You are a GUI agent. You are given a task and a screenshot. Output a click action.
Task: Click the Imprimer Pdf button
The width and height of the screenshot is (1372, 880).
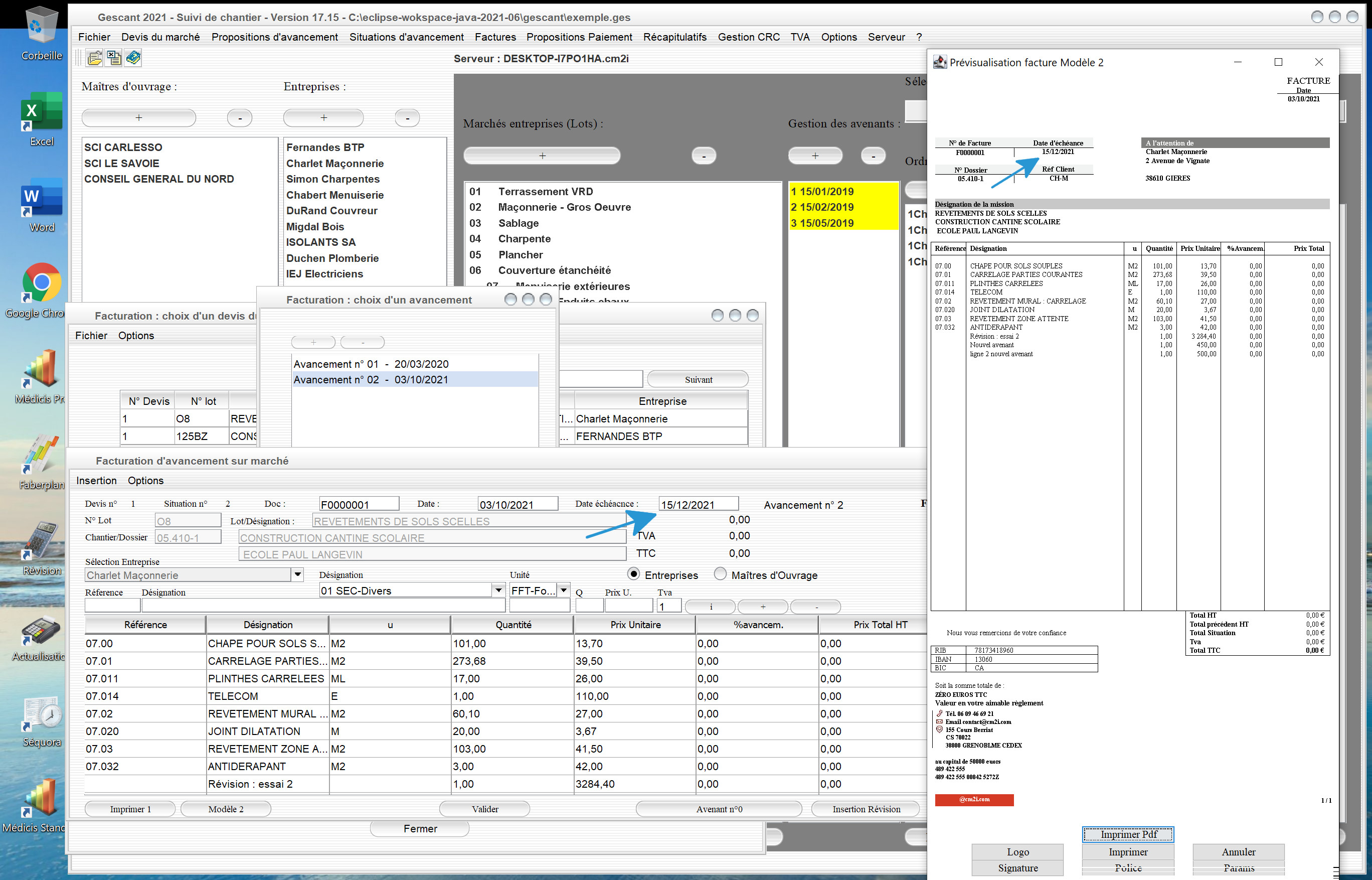click(x=1128, y=834)
